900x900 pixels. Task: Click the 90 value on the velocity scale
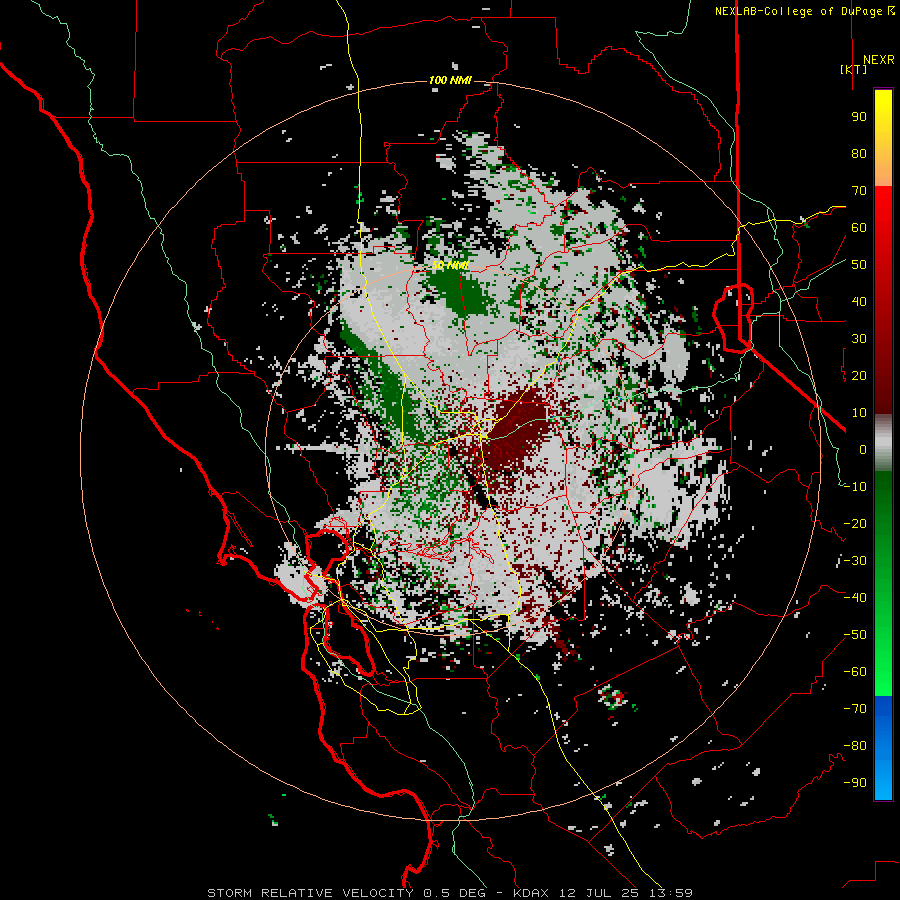[859, 117]
